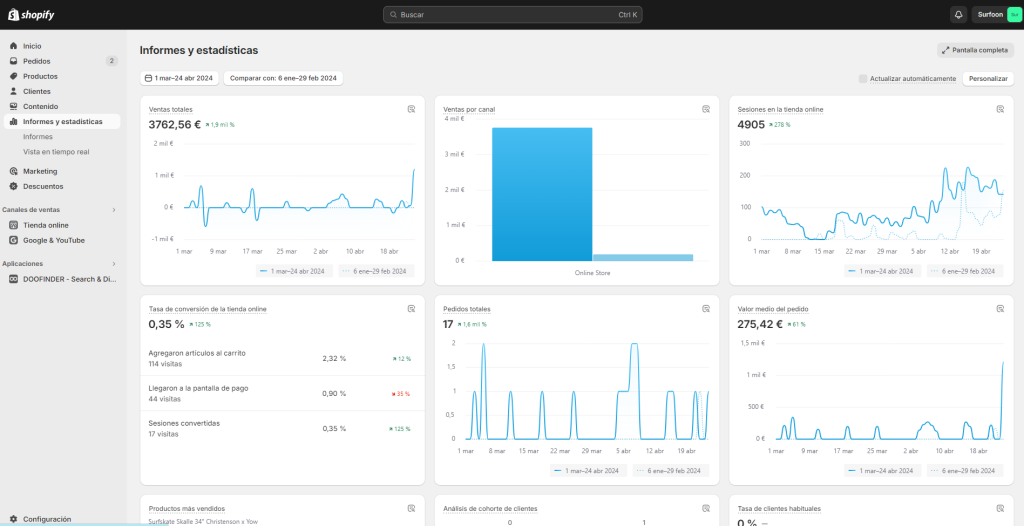Click the Shopify logo
1024x526 pixels.
[x=31, y=15]
